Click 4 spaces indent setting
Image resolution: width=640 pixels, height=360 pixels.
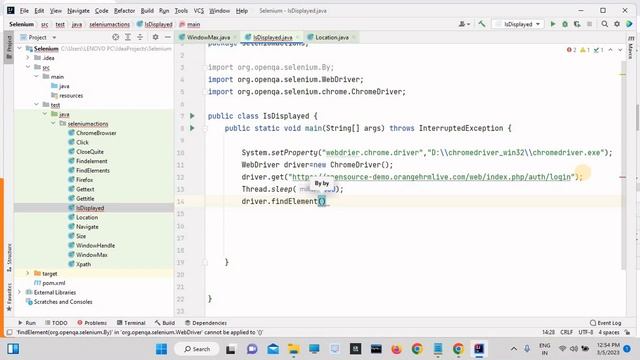click(609, 332)
